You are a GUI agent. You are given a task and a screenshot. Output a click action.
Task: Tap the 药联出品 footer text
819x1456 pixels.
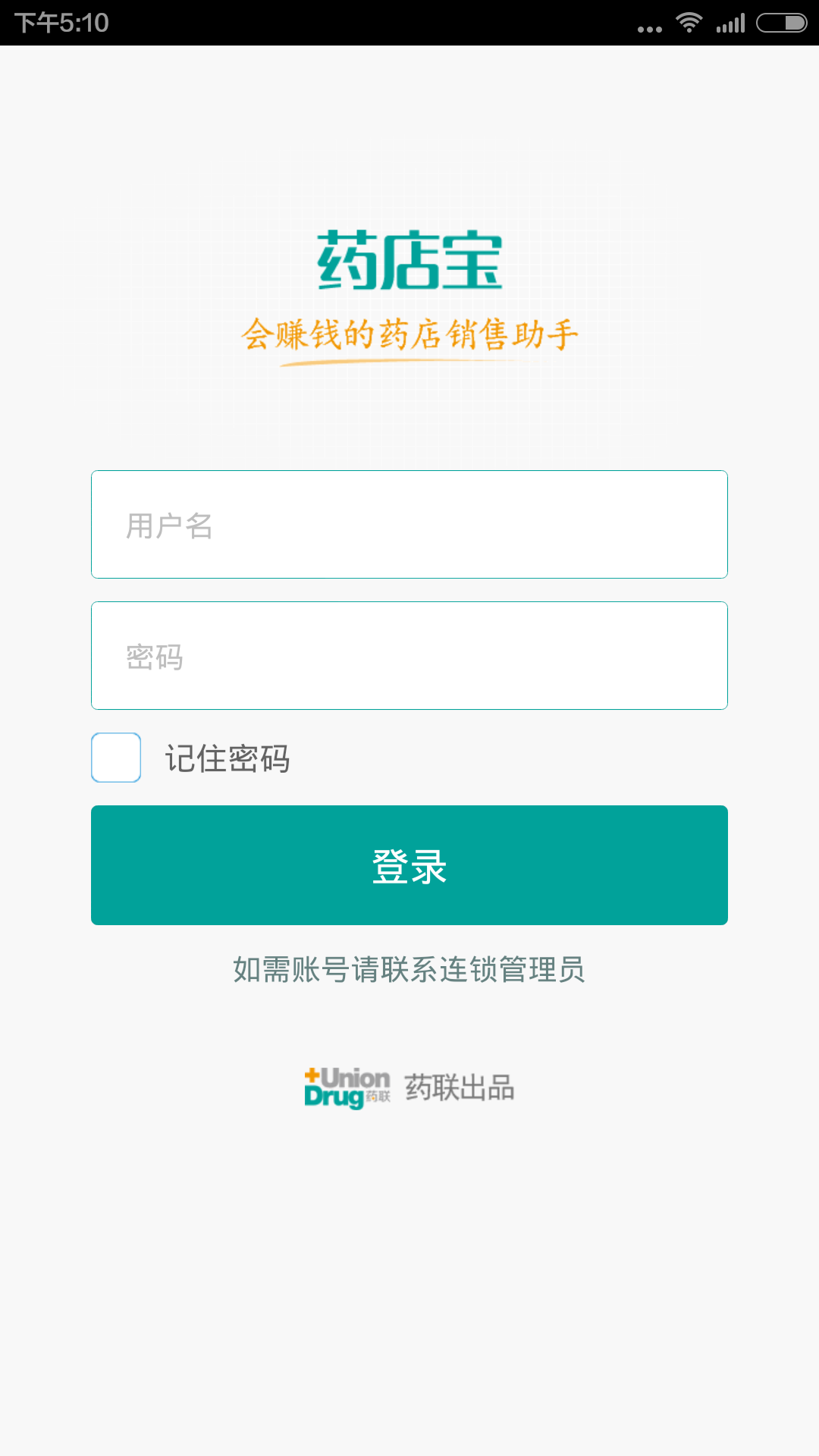[460, 1087]
